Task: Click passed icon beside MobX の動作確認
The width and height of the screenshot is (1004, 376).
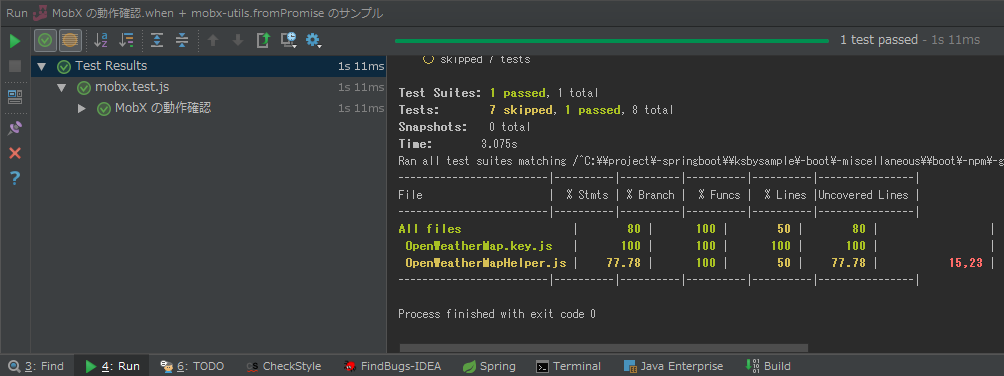Action: coord(104,109)
